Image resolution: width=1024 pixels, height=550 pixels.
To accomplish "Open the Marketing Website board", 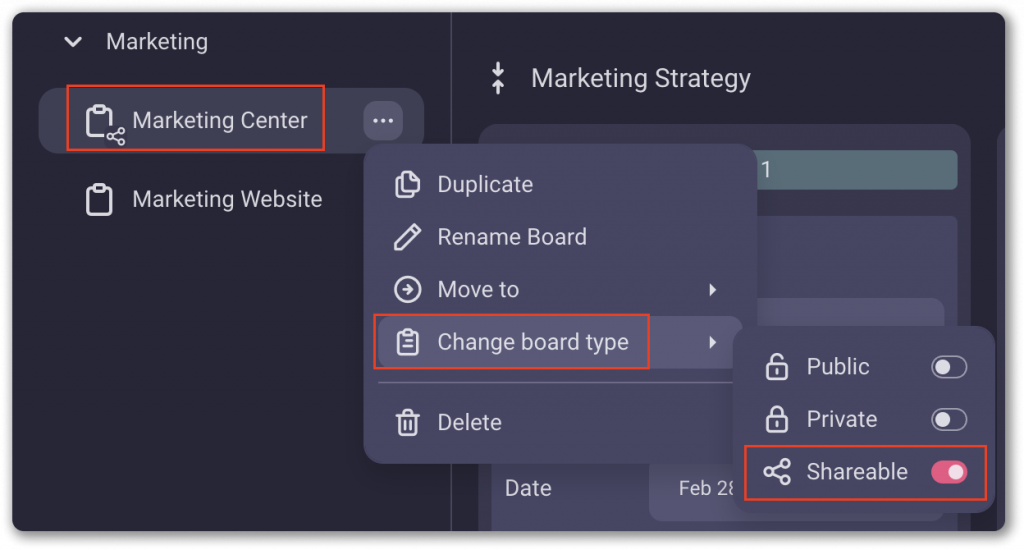I will [227, 199].
